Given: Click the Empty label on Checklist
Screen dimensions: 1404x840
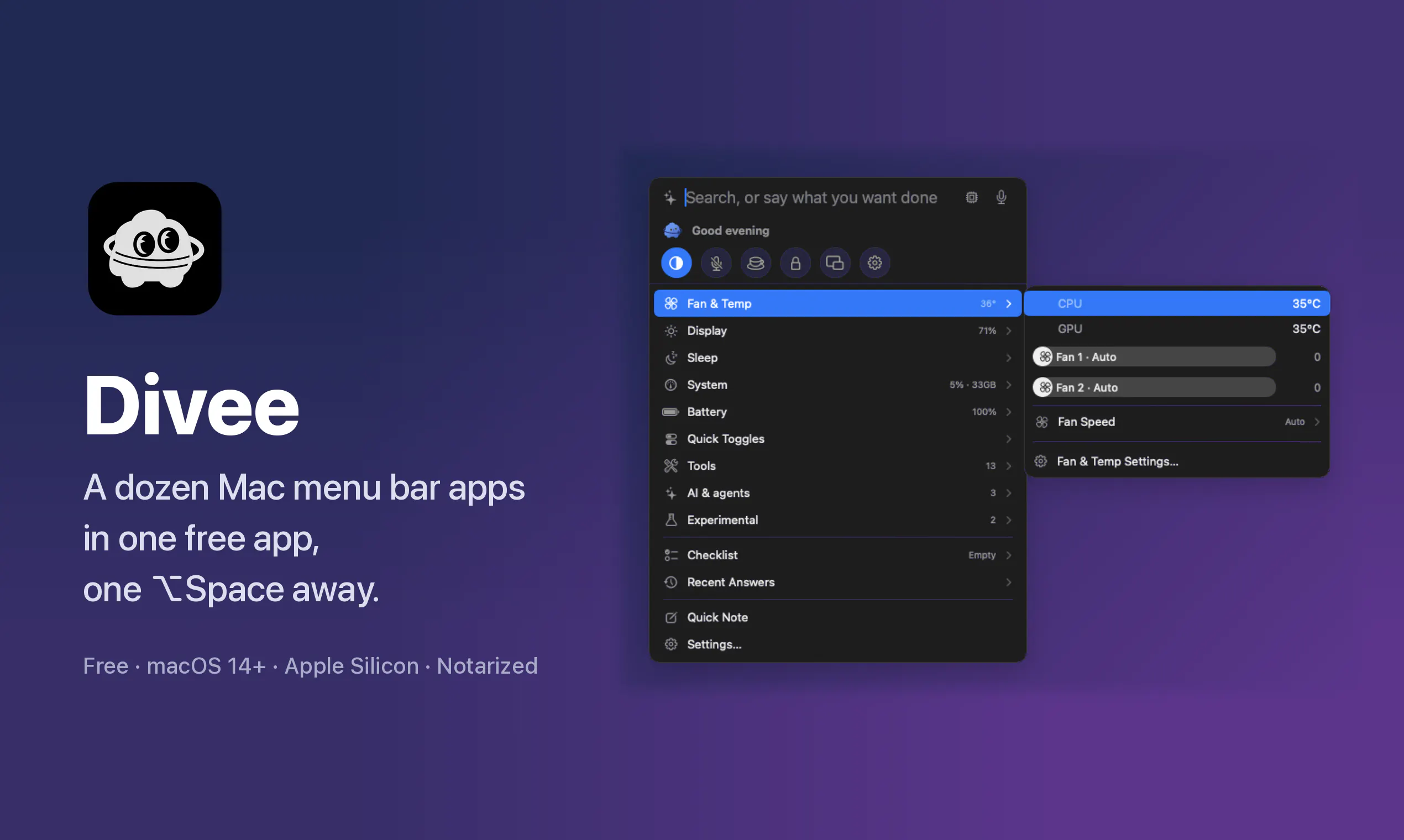Looking at the screenshot, I should coord(982,555).
